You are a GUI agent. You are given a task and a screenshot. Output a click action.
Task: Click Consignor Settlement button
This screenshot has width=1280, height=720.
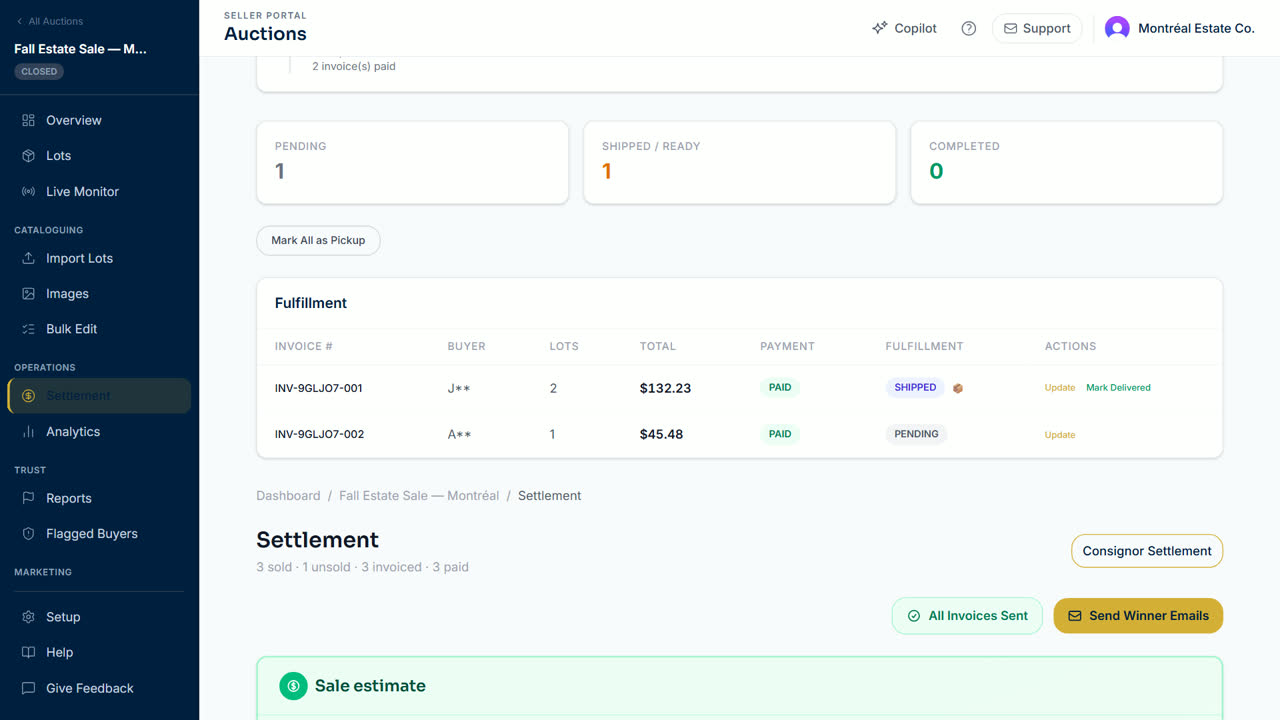tap(1146, 551)
